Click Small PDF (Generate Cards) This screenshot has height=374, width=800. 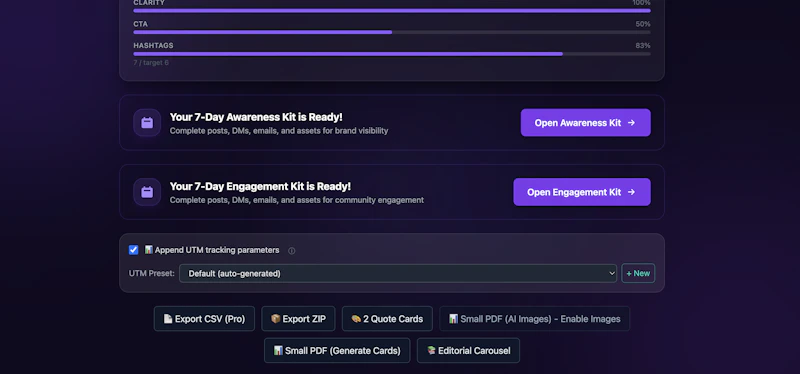pyautogui.click(x=337, y=351)
